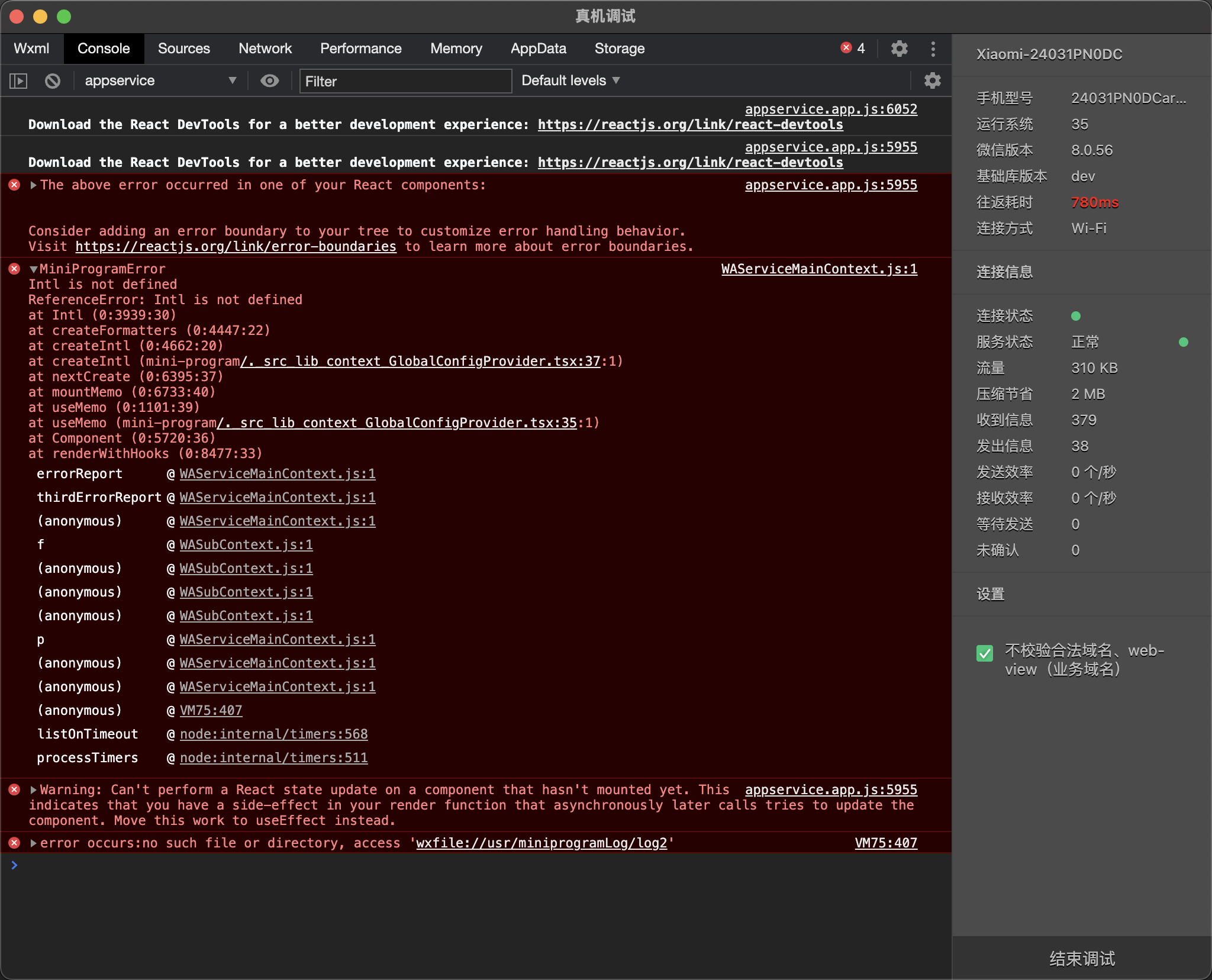Open the reactjs.org error-boundaries link
This screenshot has width=1212, height=980.
[x=236, y=247]
